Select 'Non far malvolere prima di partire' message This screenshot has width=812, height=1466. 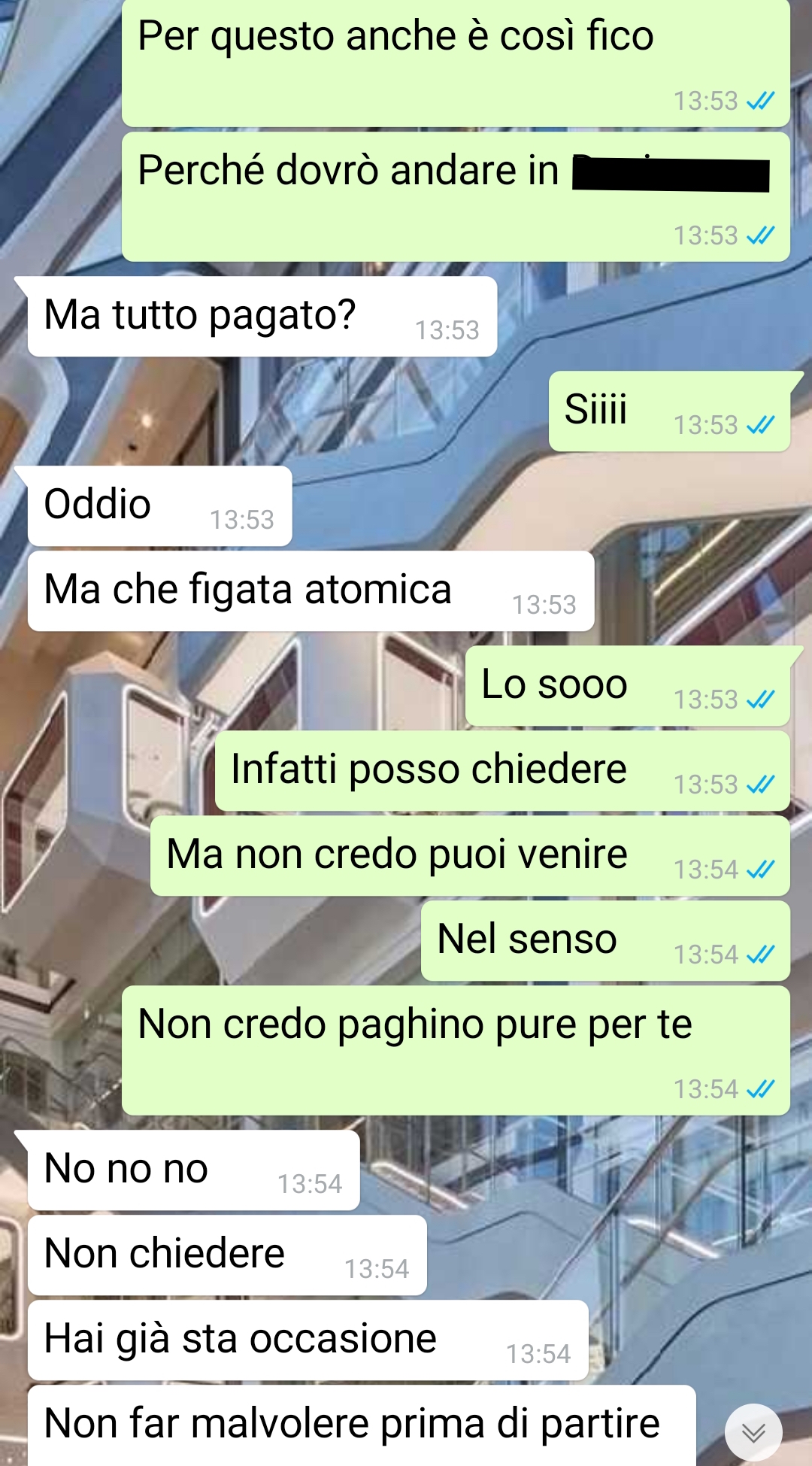click(x=362, y=1425)
